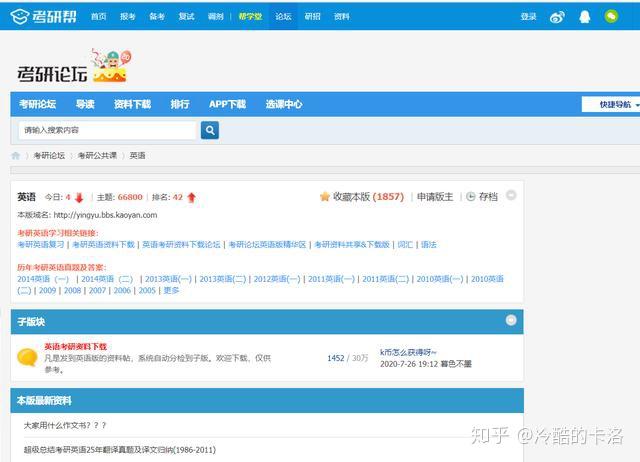The height and width of the screenshot is (462, 640).
Task: Open the 2011英语(二) link
Action: tap(385, 279)
